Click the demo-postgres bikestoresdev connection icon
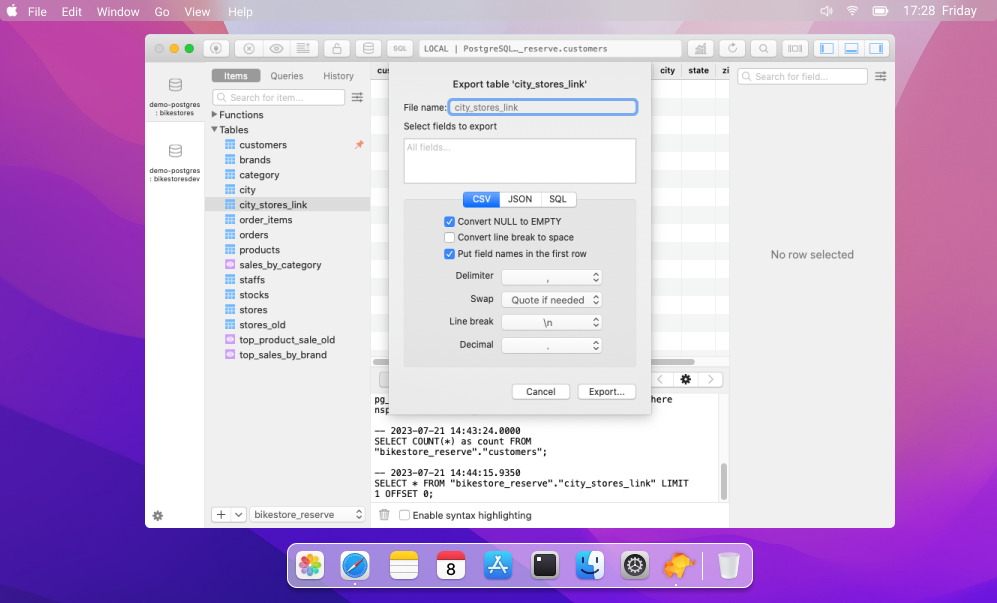This screenshot has width=997, height=603. [175, 151]
